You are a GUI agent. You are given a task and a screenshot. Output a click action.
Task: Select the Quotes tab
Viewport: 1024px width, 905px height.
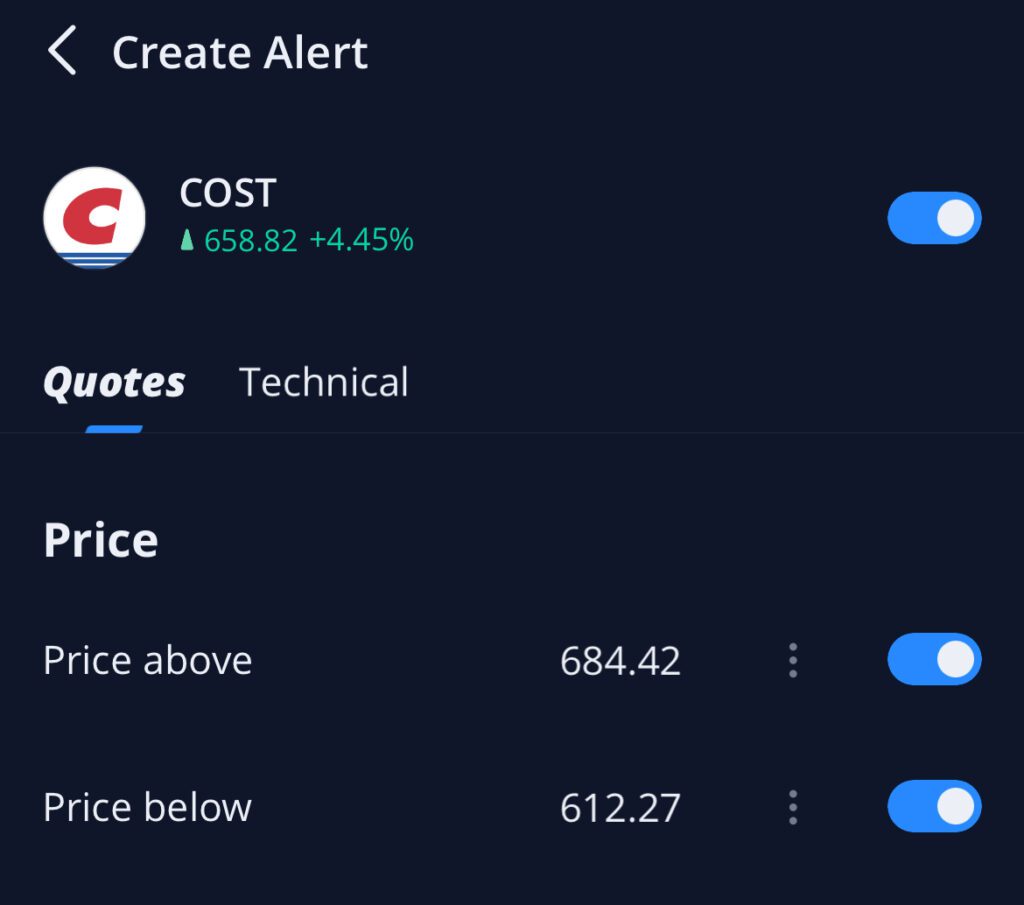point(114,382)
